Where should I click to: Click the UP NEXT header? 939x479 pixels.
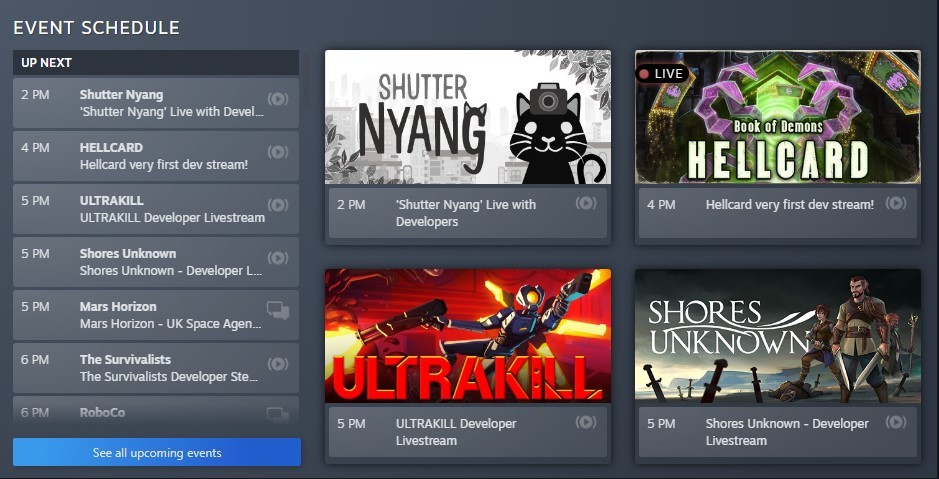156,62
